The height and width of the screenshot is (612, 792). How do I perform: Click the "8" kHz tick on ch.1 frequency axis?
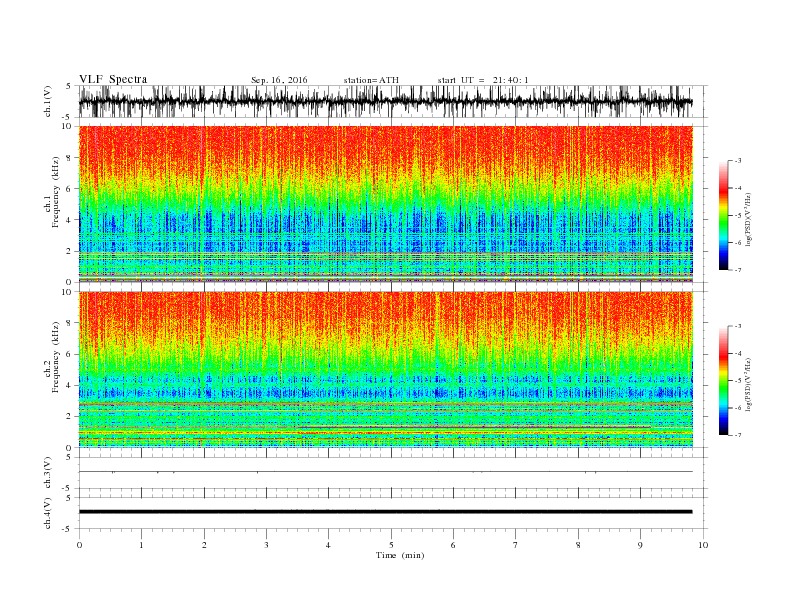pyautogui.click(x=70, y=158)
